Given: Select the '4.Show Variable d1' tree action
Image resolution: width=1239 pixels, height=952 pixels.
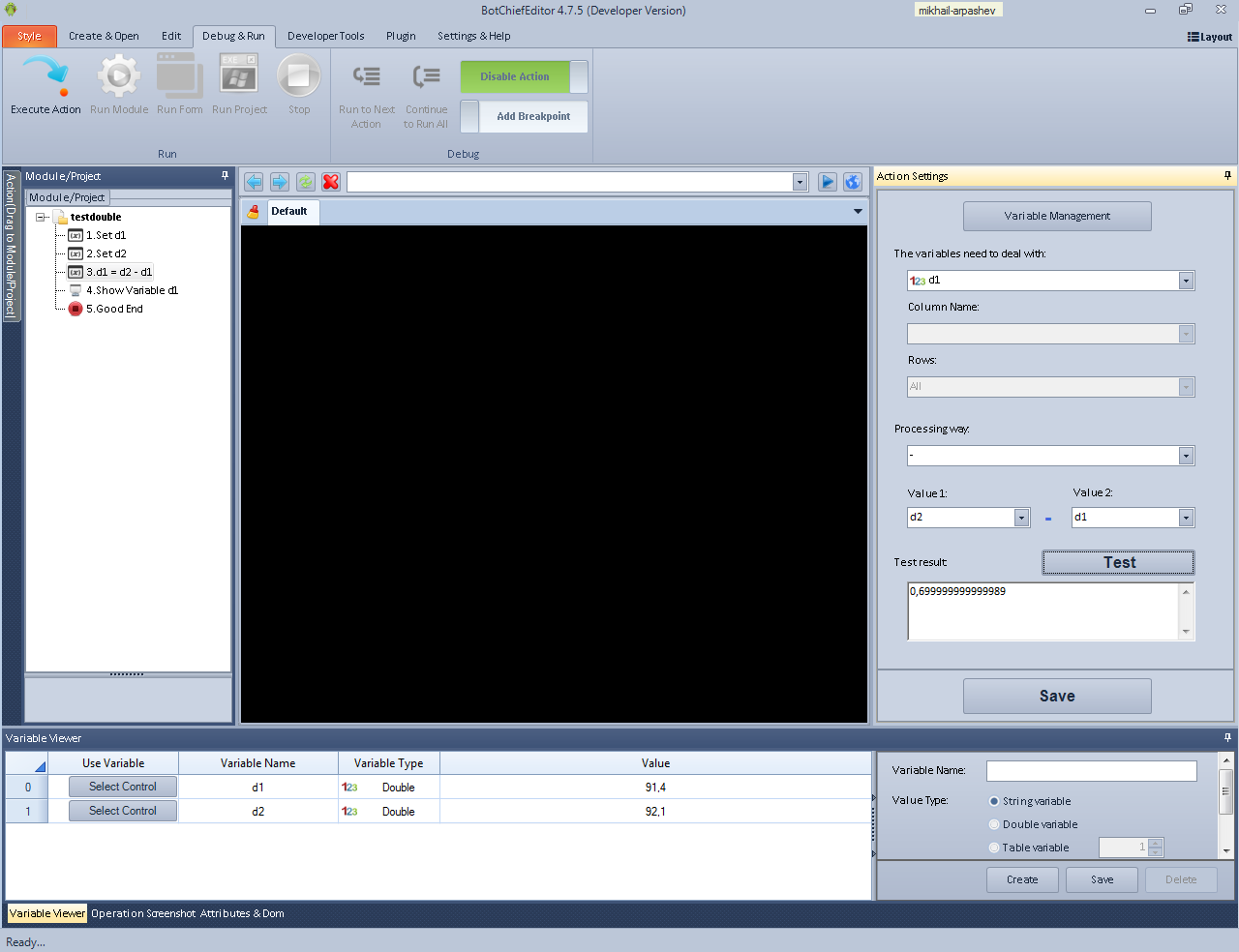Looking at the screenshot, I should [x=132, y=290].
